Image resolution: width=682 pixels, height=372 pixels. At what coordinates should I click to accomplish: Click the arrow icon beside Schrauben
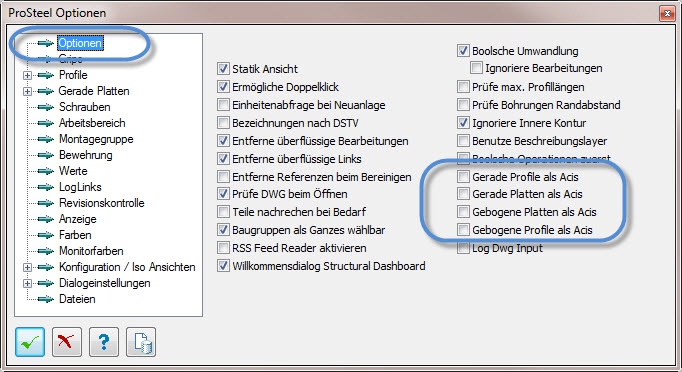pos(46,107)
